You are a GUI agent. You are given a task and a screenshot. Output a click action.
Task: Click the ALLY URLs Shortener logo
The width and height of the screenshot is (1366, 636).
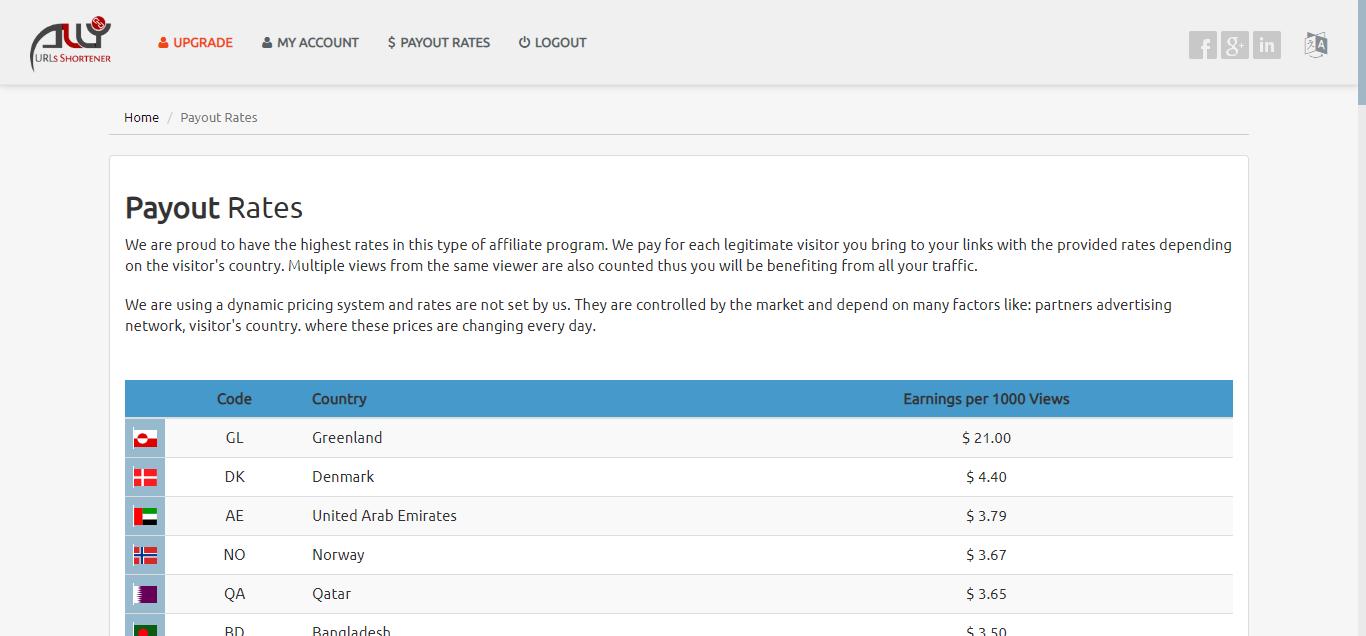tap(70, 44)
